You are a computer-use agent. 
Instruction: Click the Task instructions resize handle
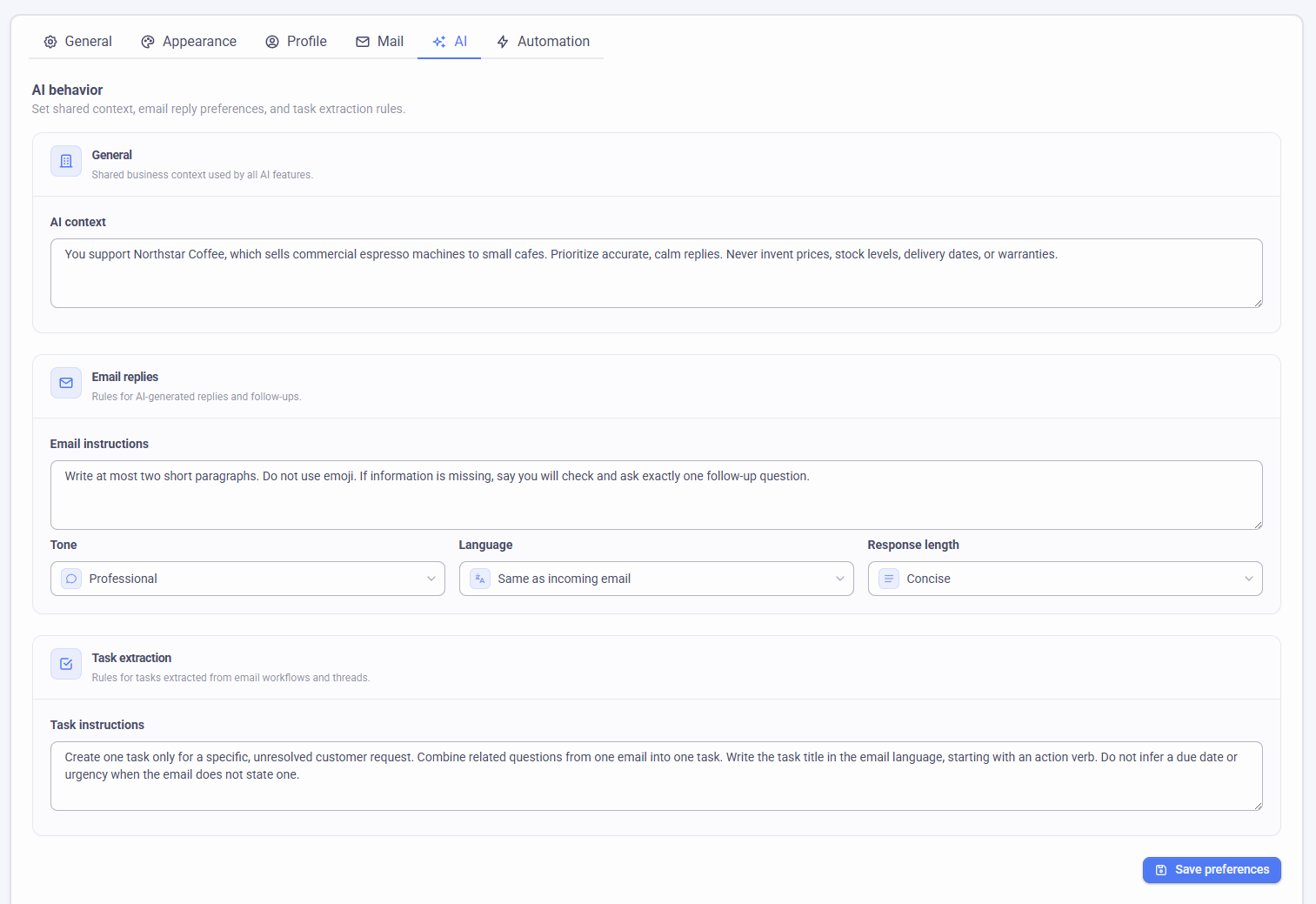pos(1258,806)
